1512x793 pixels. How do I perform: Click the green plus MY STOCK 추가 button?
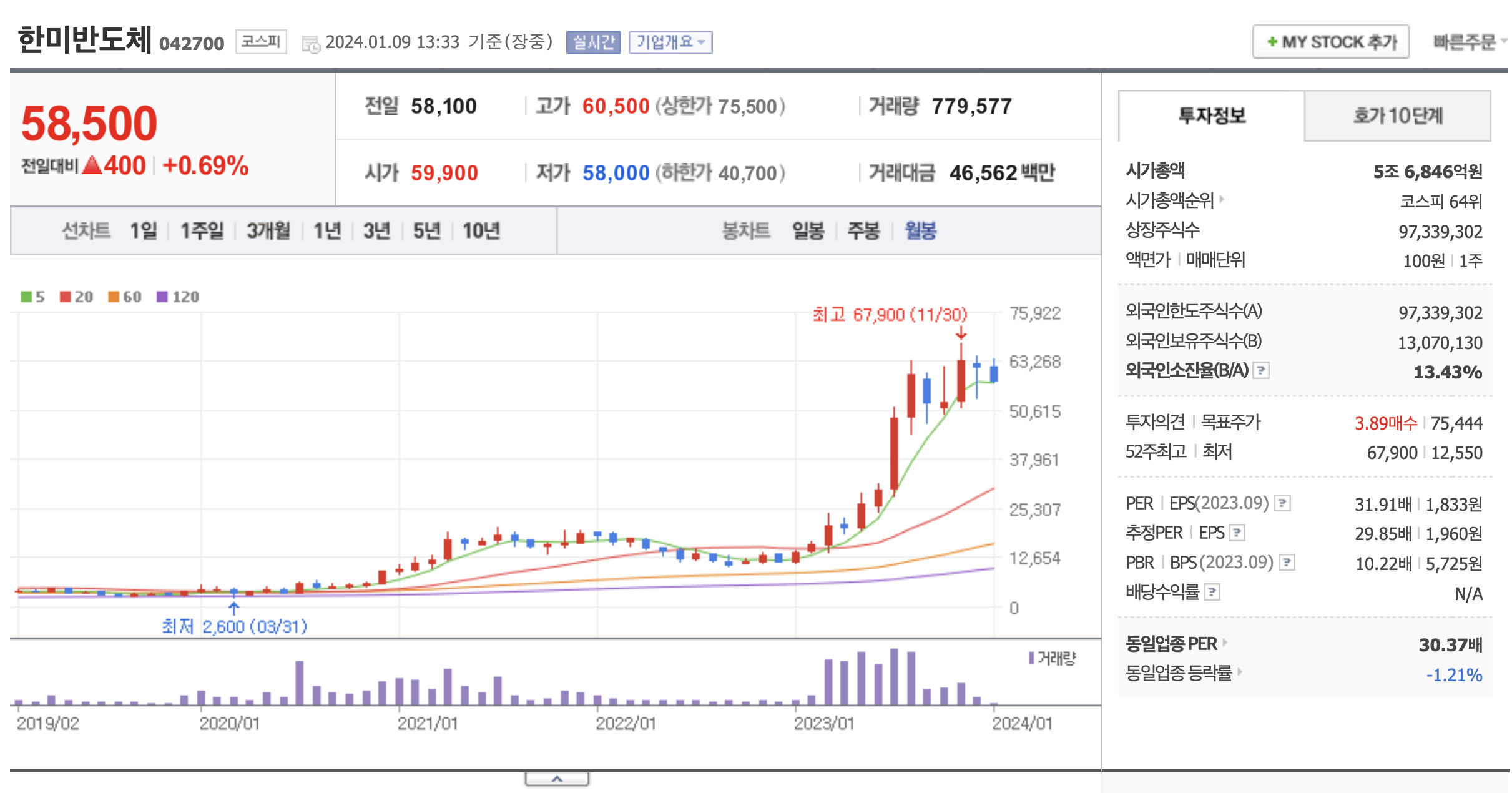click(x=1330, y=42)
